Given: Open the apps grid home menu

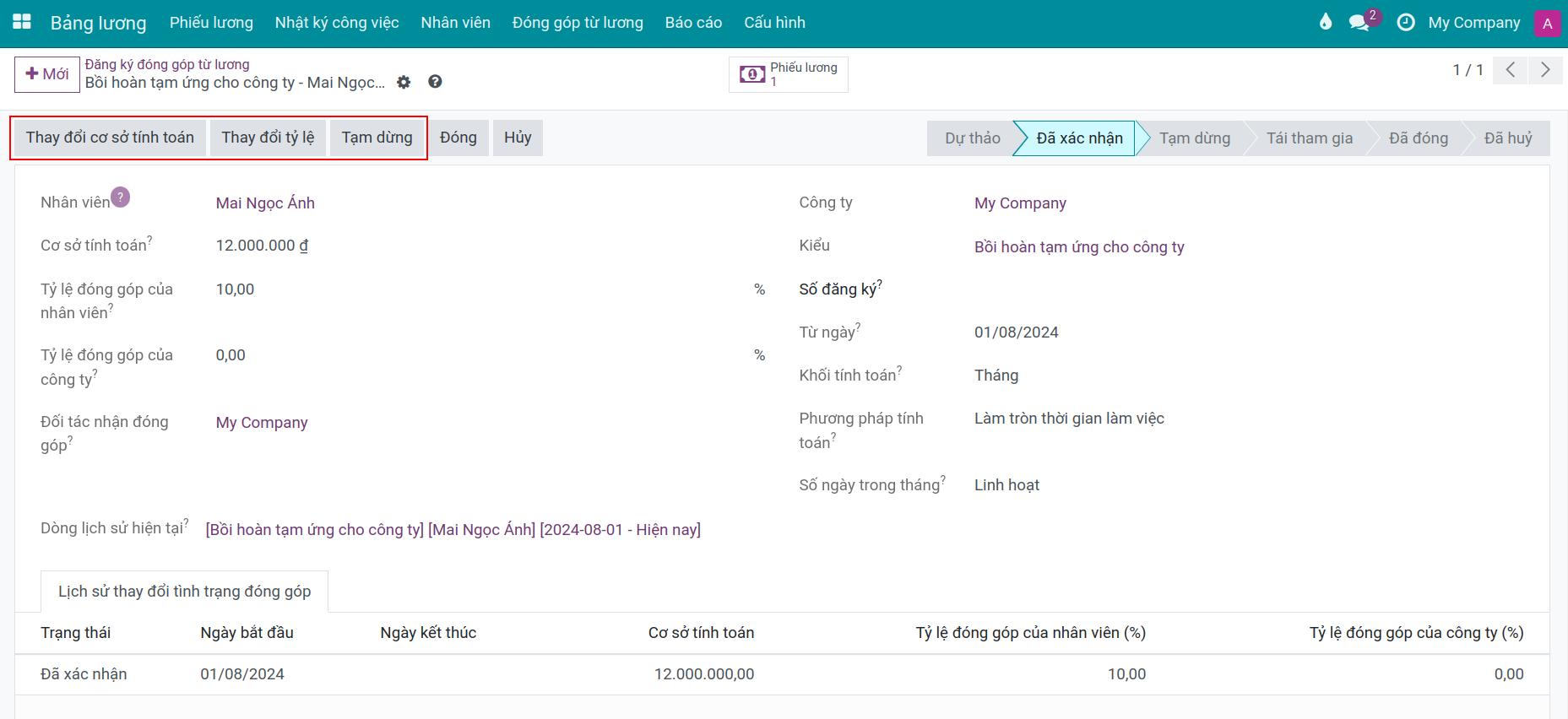Looking at the screenshot, I should pos(22,22).
